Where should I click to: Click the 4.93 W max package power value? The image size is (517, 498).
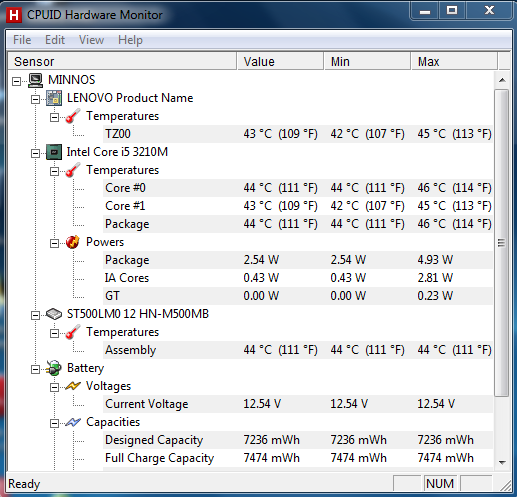pos(435,260)
